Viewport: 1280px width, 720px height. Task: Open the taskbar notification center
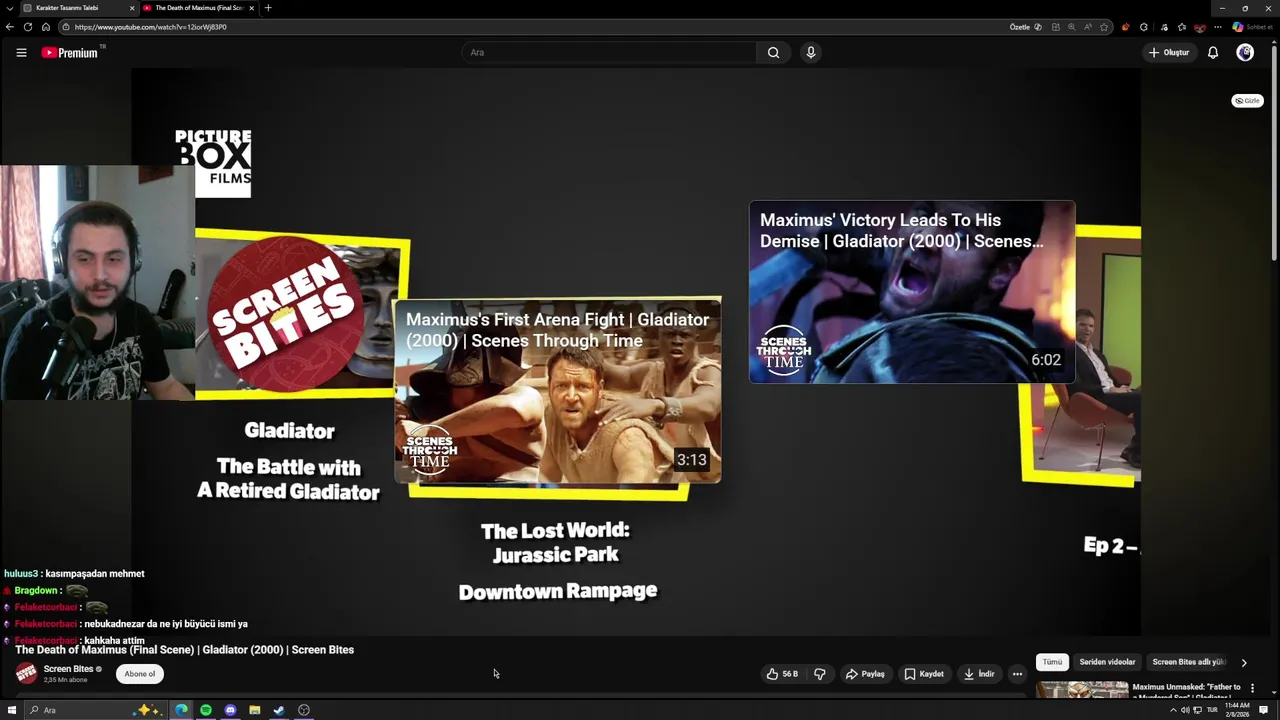point(1264,710)
